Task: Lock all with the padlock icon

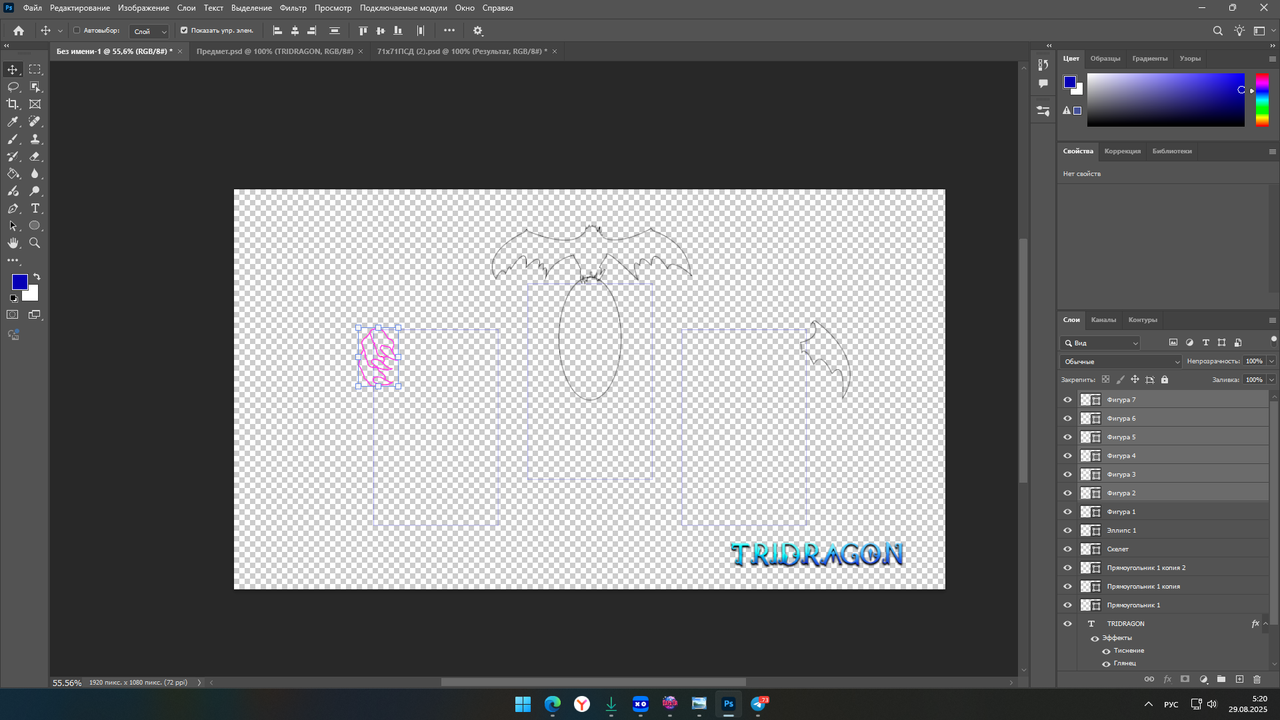Action: click(x=1165, y=379)
